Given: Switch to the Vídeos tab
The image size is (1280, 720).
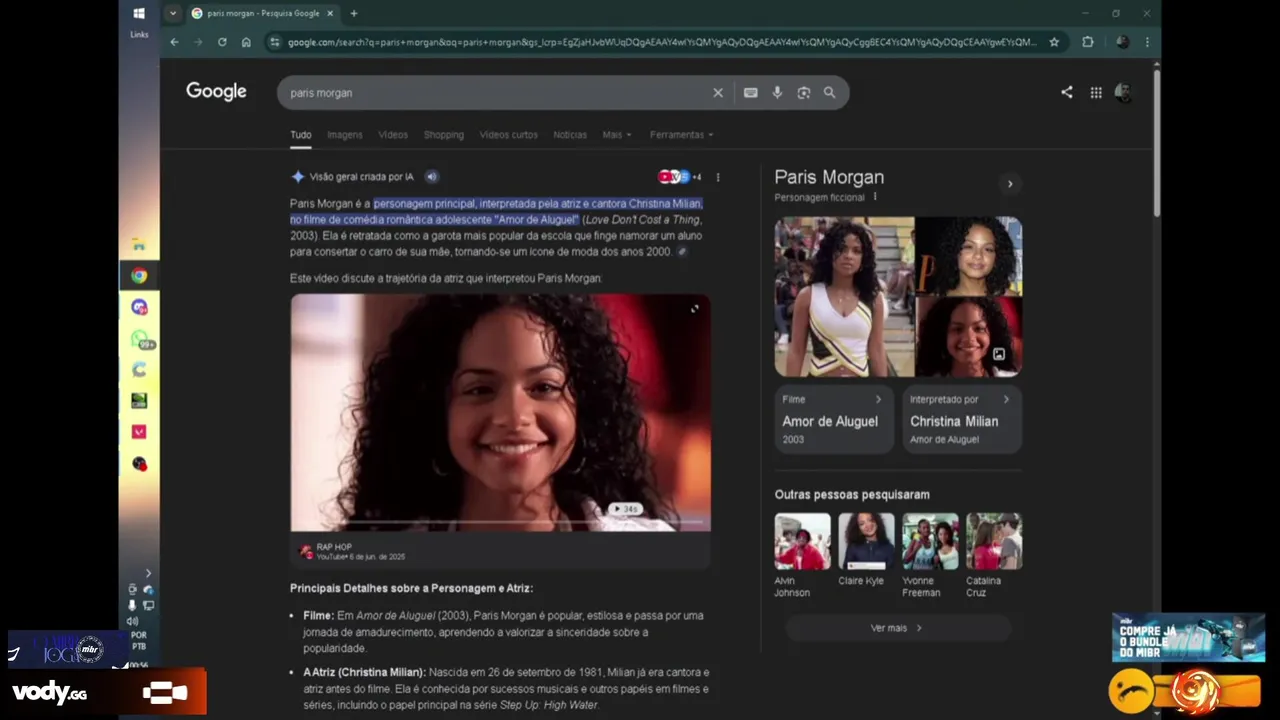Looking at the screenshot, I should pyautogui.click(x=393, y=135).
